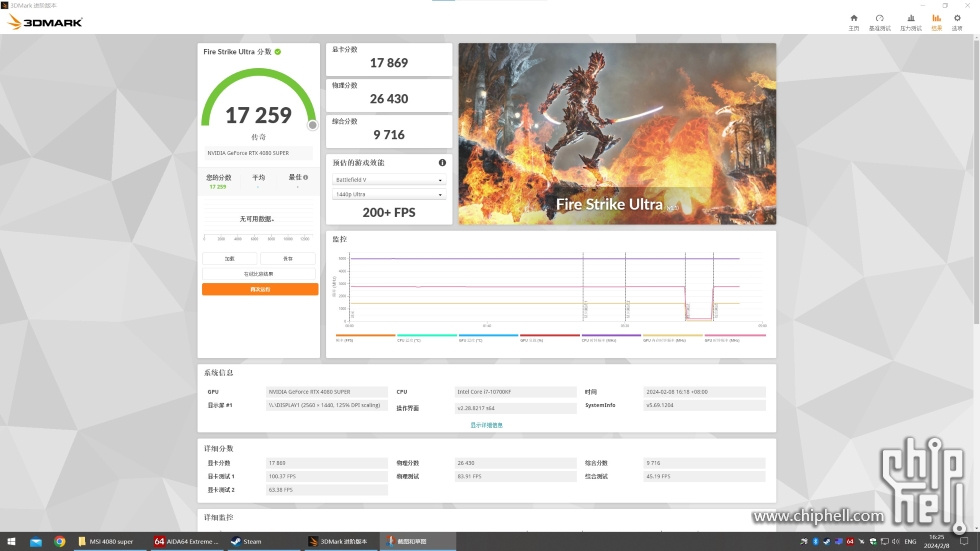Image resolution: width=980 pixels, height=551 pixels.
Task: Open the Benchmarks (基准测试) tab
Action: [879, 22]
